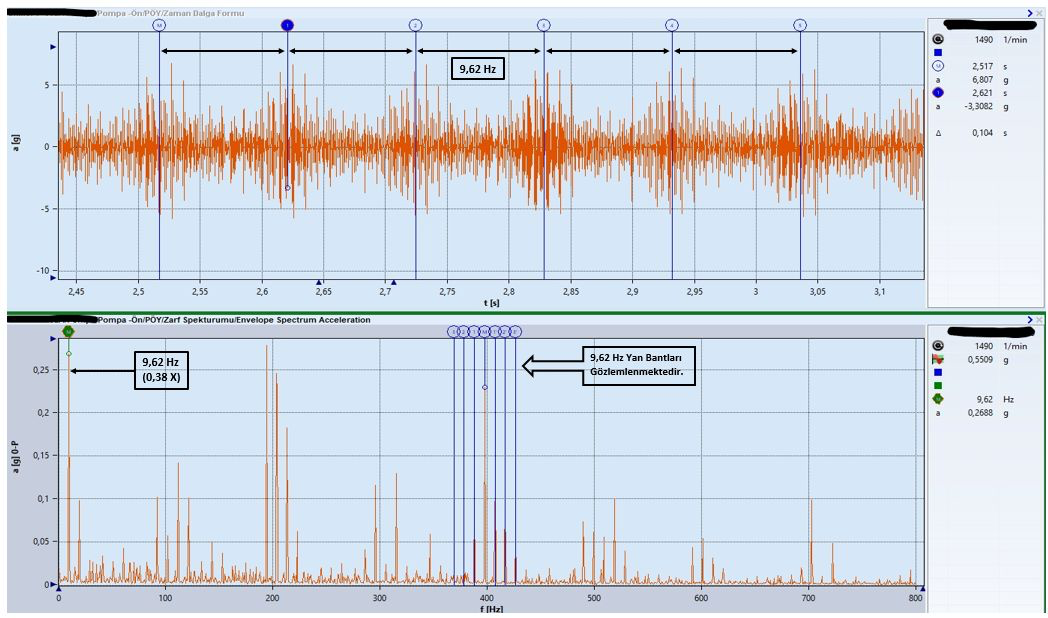Click the frequency axis end marker near 800 Hz
The height and width of the screenshot is (618, 1048).
[x=923, y=589]
